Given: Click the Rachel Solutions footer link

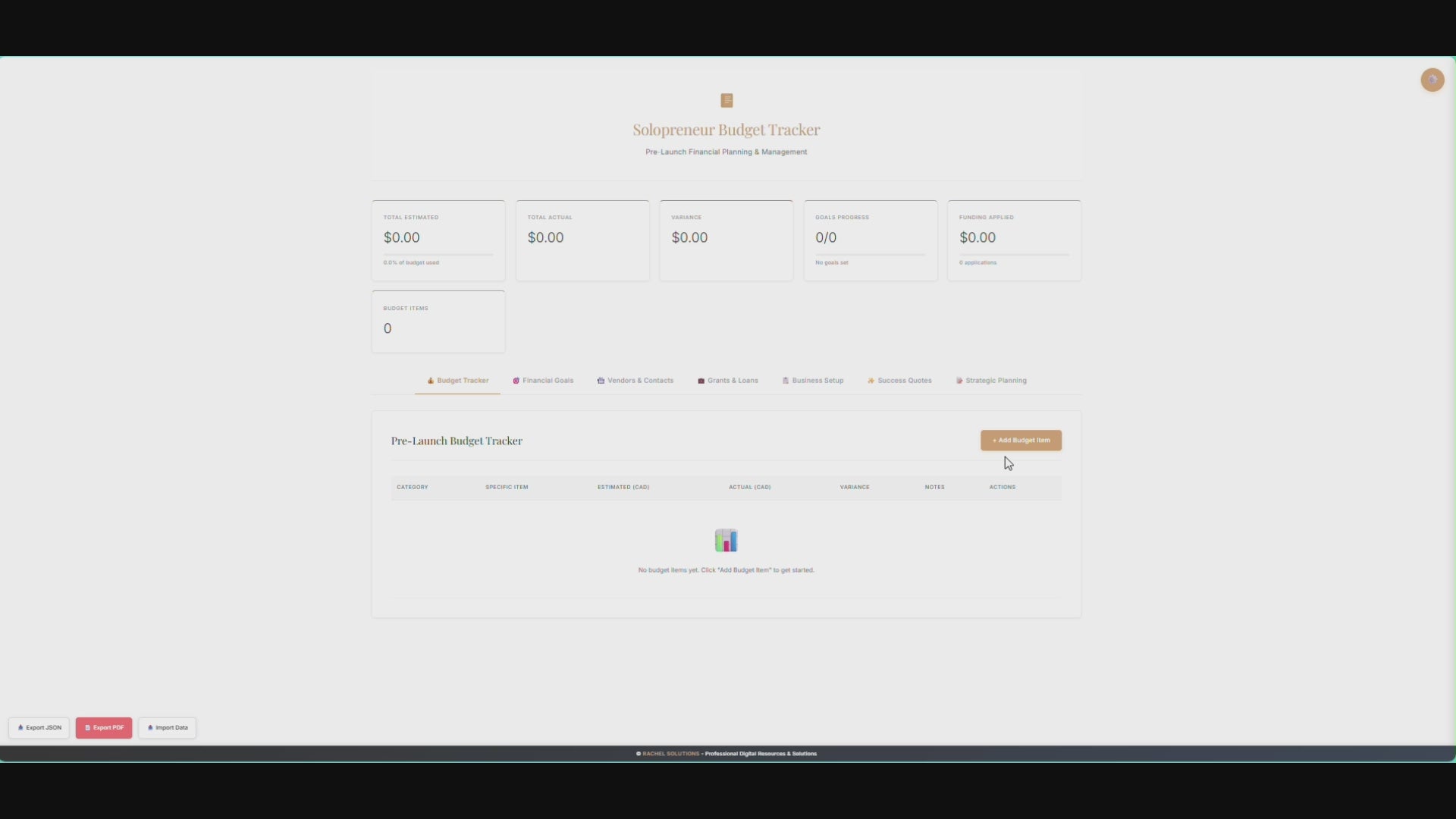Looking at the screenshot, I should [670, 754].
